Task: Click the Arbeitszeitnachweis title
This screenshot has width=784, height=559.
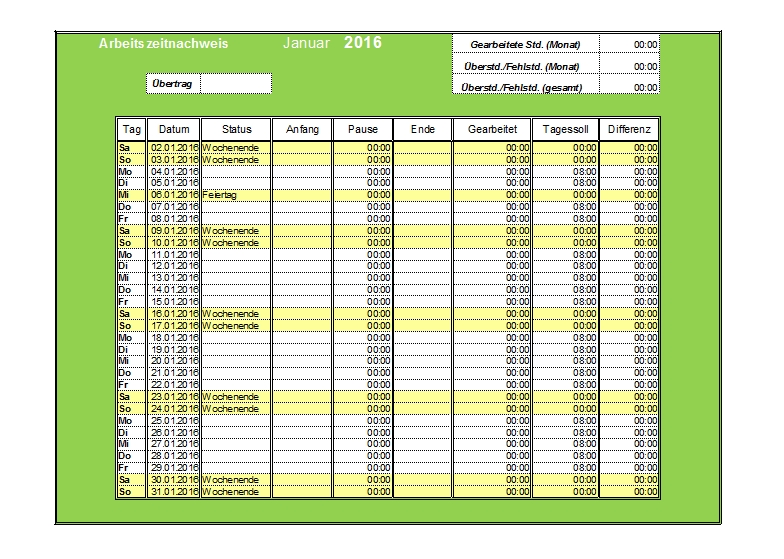Action: pos(163,44)
